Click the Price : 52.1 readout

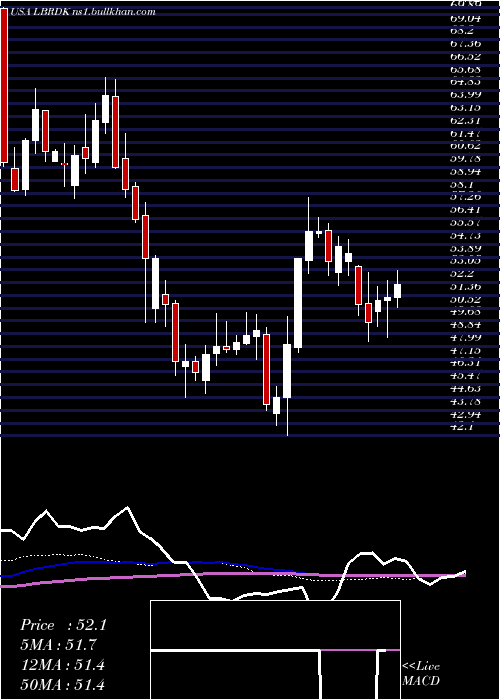[x=63, y=625]
